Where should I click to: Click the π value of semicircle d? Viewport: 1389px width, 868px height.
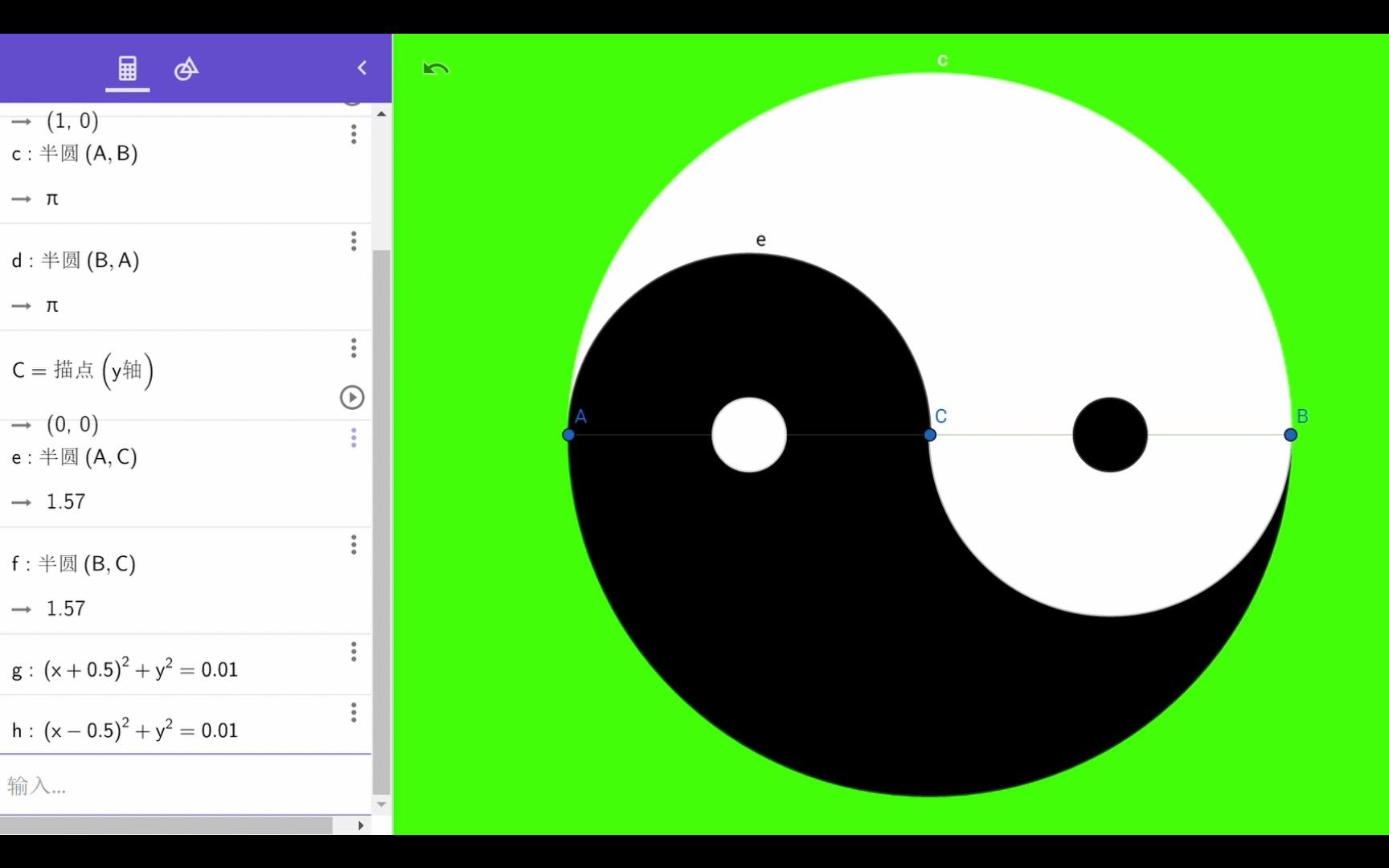click(52, 306)
